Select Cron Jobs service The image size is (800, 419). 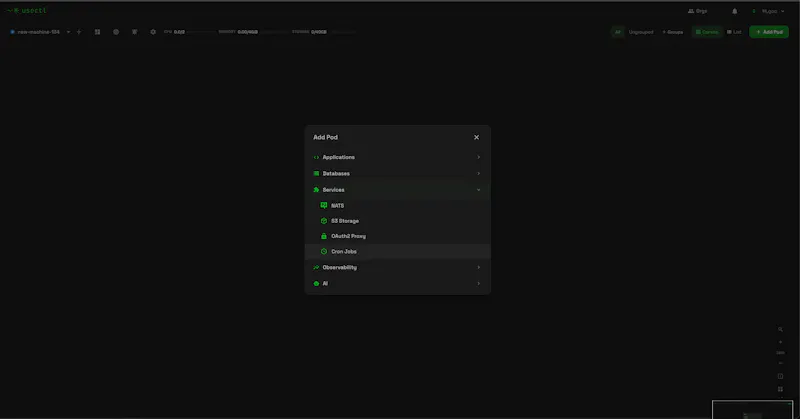click(397, 252)
